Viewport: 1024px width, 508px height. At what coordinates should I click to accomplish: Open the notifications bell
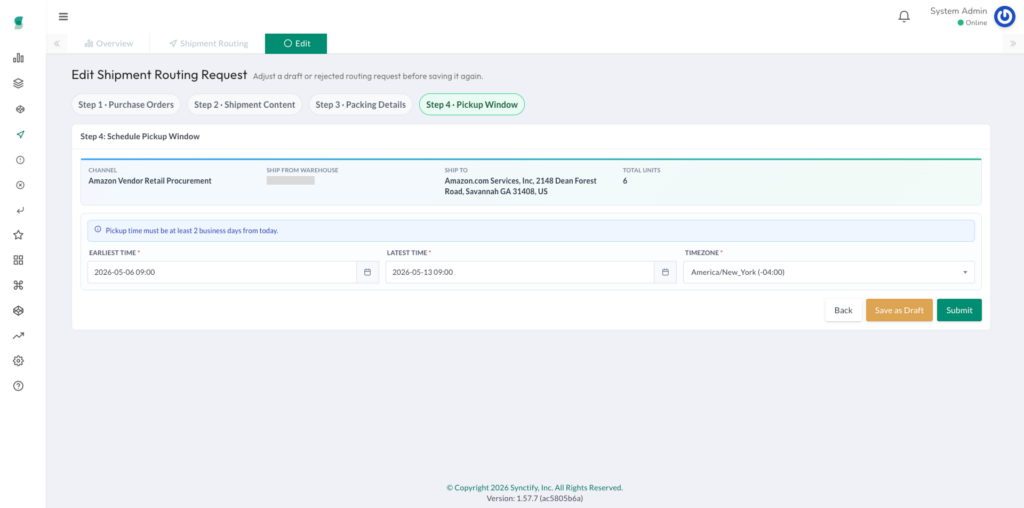pos(904,17)
